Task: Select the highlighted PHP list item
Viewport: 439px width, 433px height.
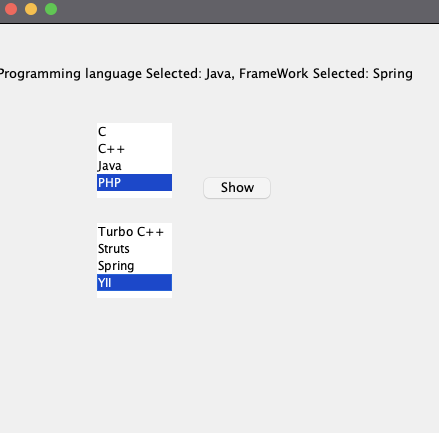Action: (x=134, y=182)
